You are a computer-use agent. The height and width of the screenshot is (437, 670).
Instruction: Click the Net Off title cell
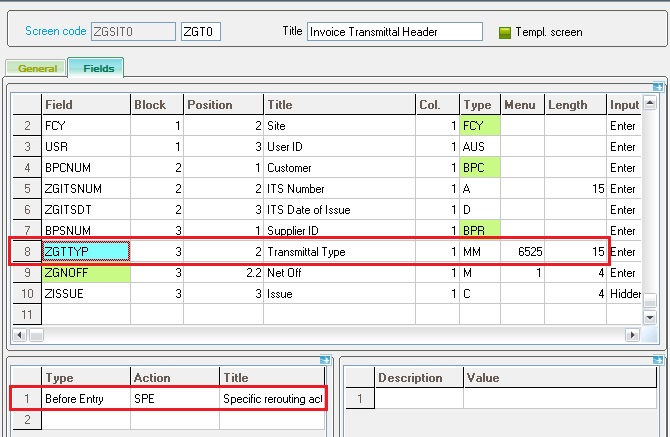click(x=340, y=273)
